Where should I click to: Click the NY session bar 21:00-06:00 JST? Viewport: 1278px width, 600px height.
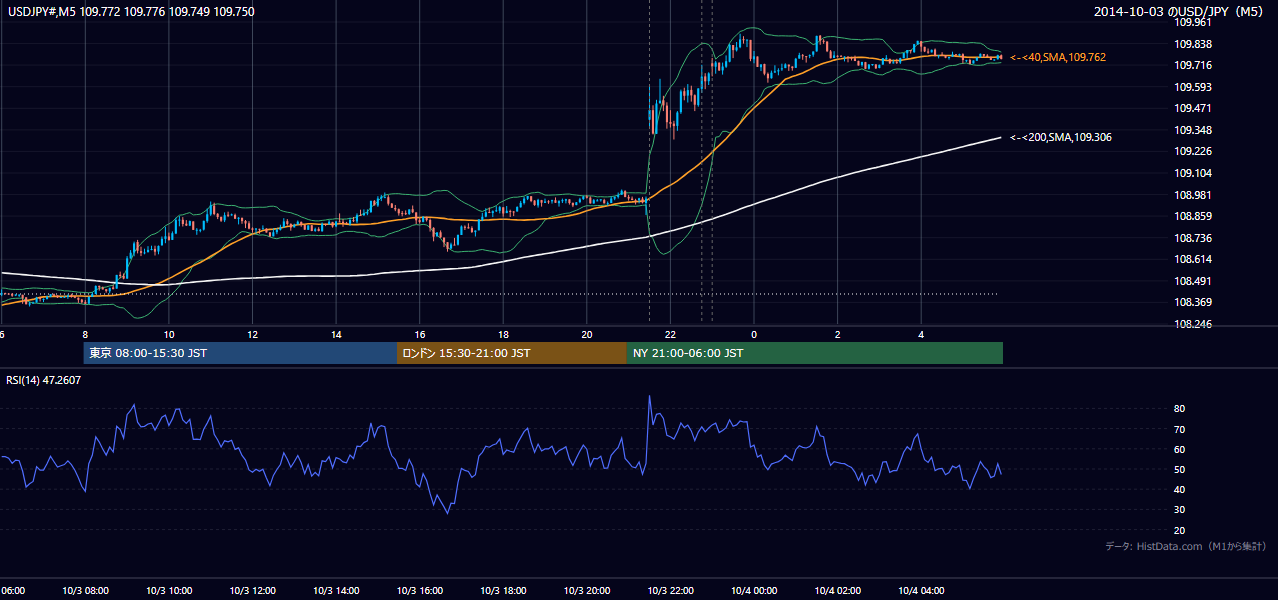pos(815,353)
